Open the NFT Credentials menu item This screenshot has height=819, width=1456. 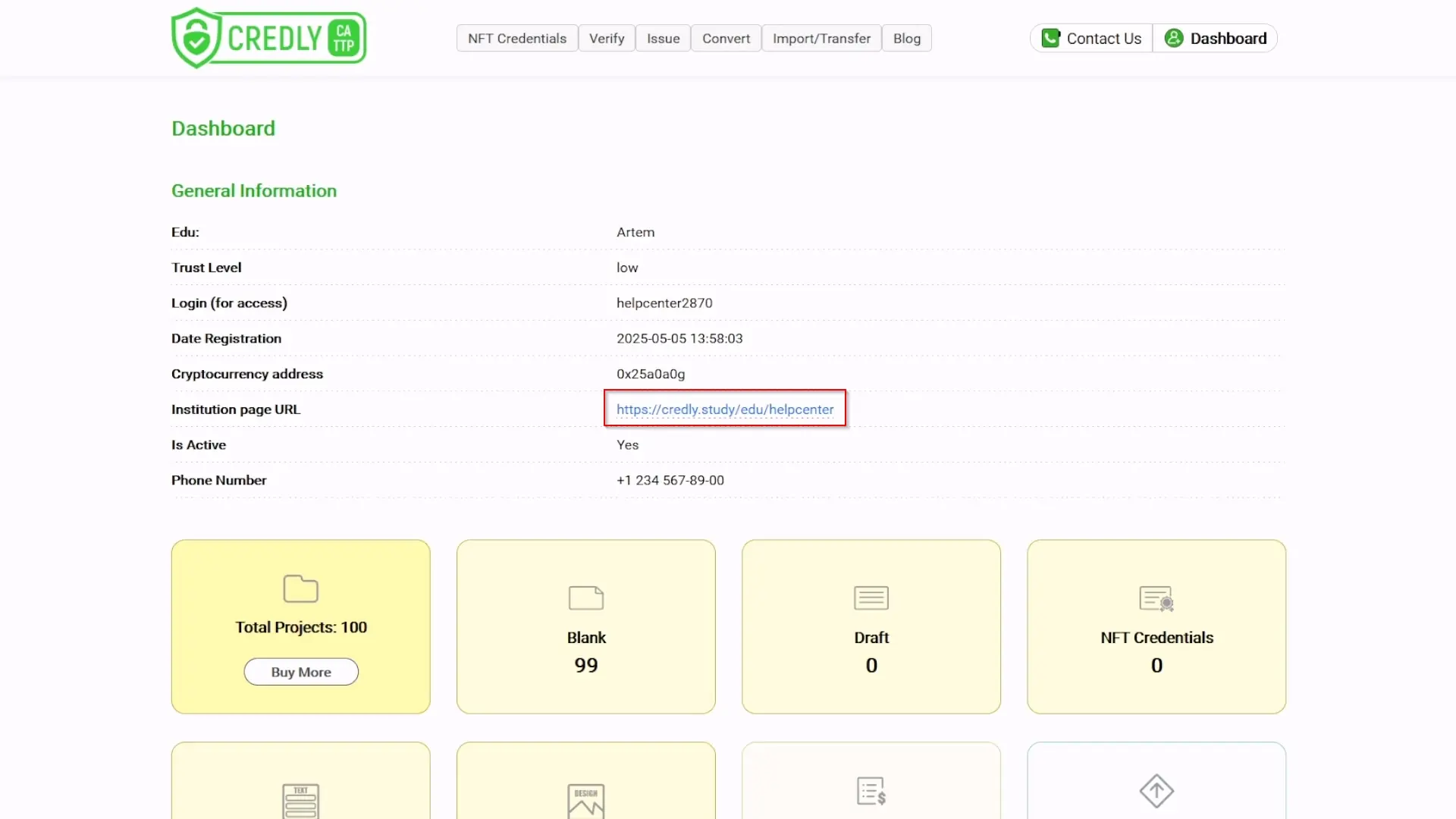pos(517,38)
